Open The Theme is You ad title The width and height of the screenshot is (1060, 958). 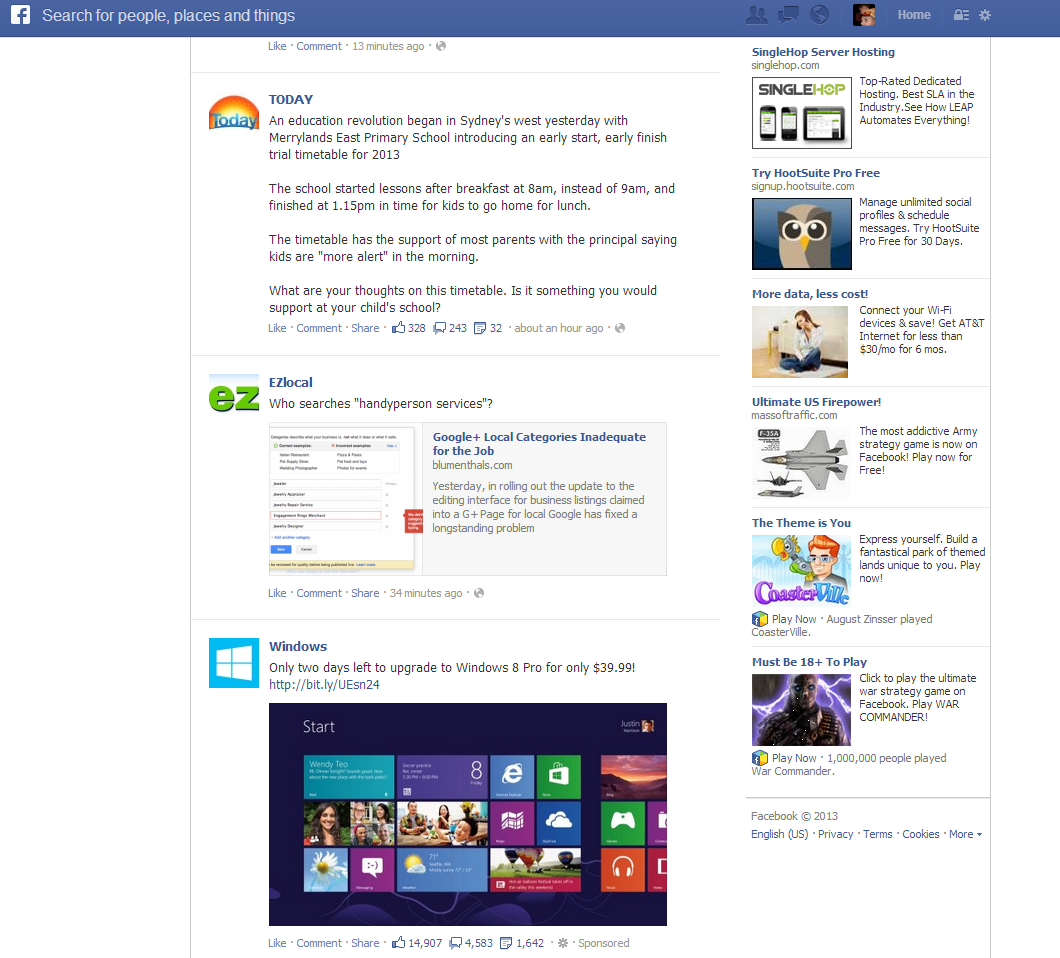click(x=802, y=523)
